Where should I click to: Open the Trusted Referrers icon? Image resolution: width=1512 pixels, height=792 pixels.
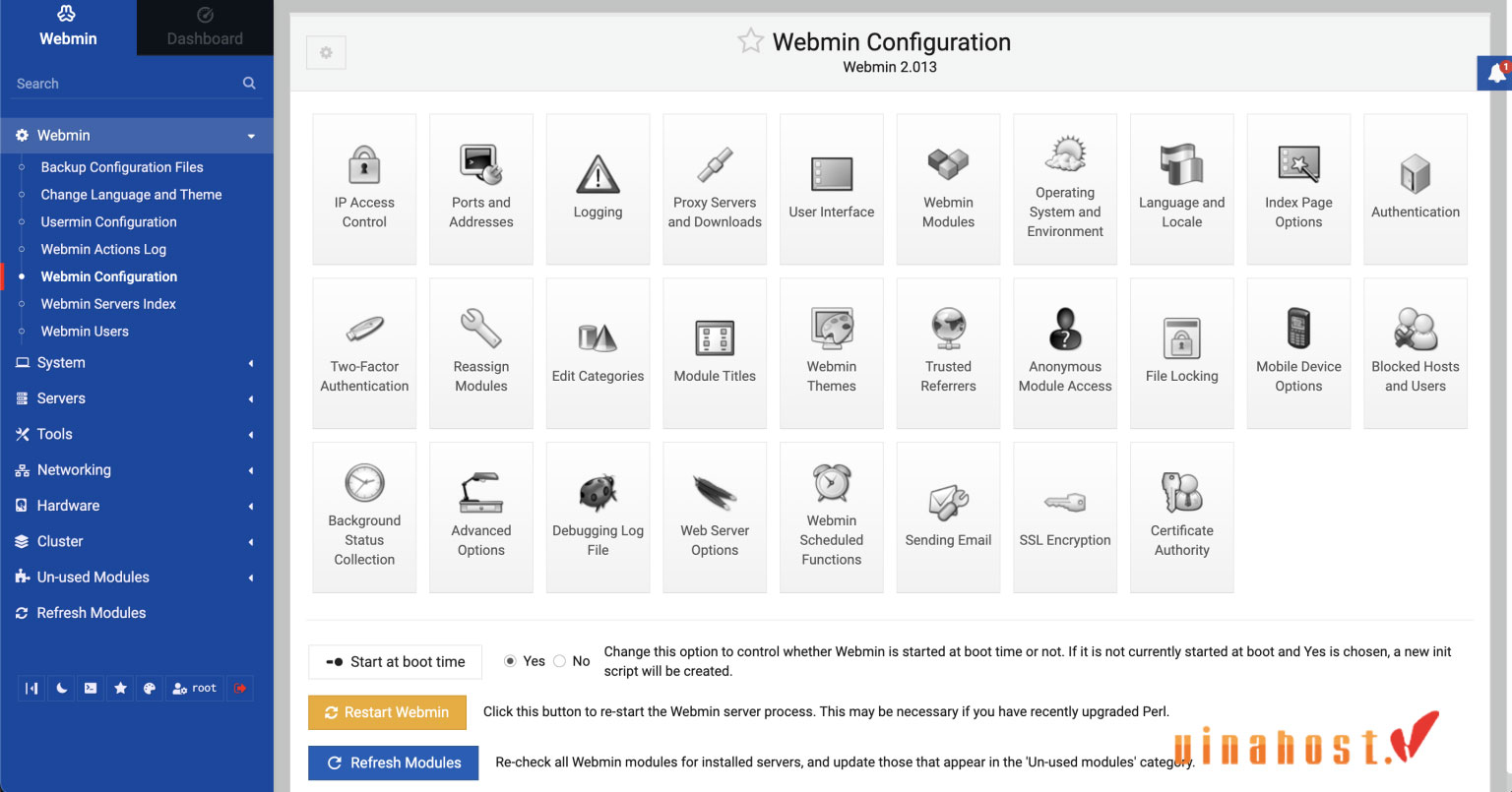pos(948,353)
